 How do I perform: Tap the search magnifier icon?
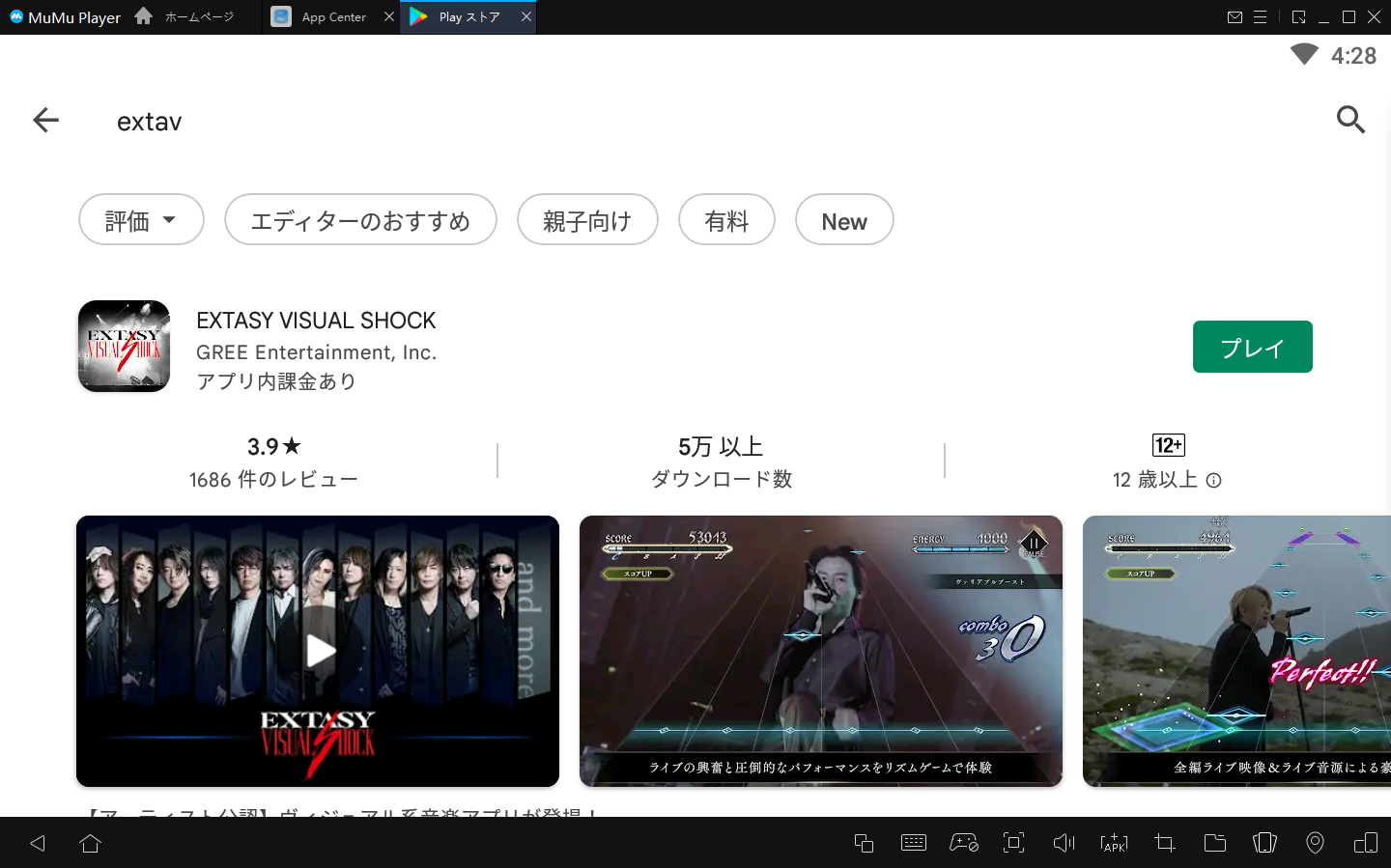coord(1350,120)
